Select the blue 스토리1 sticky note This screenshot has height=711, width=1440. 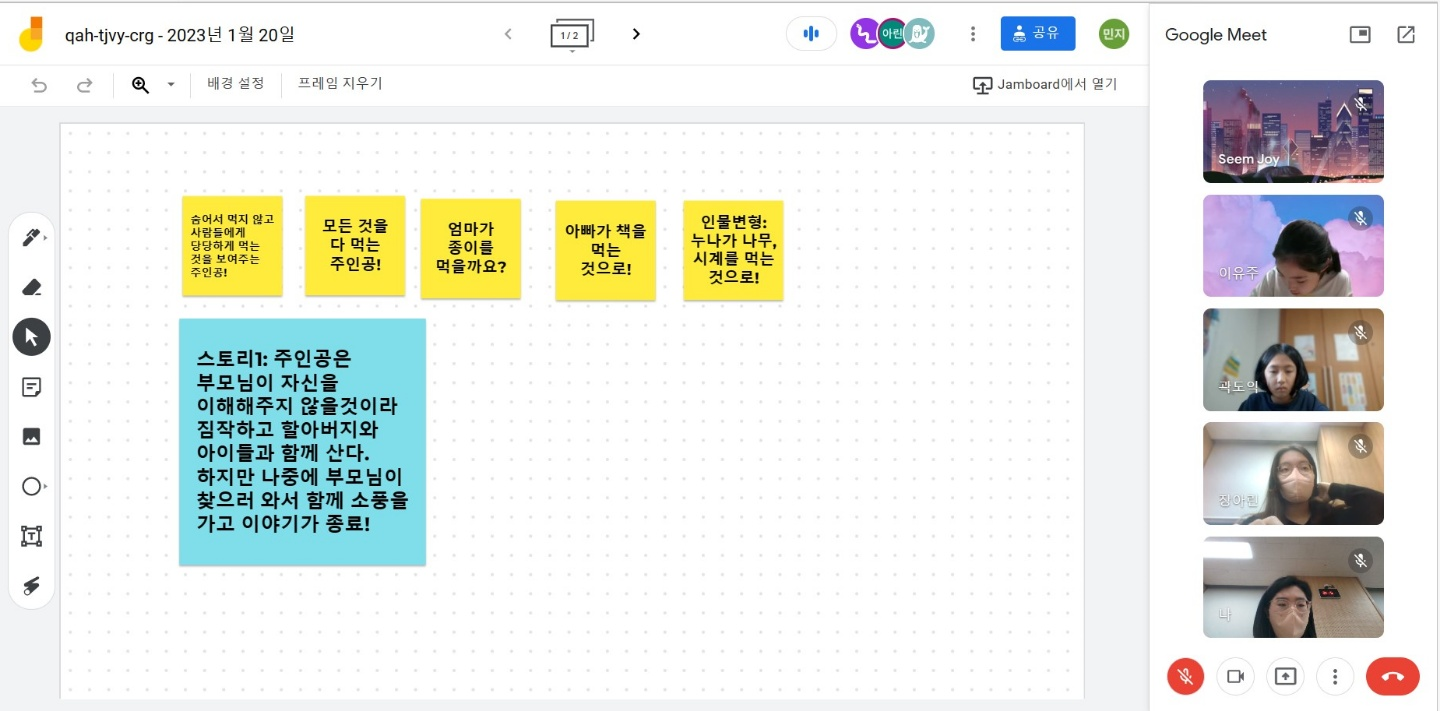(x=302, y=442)
